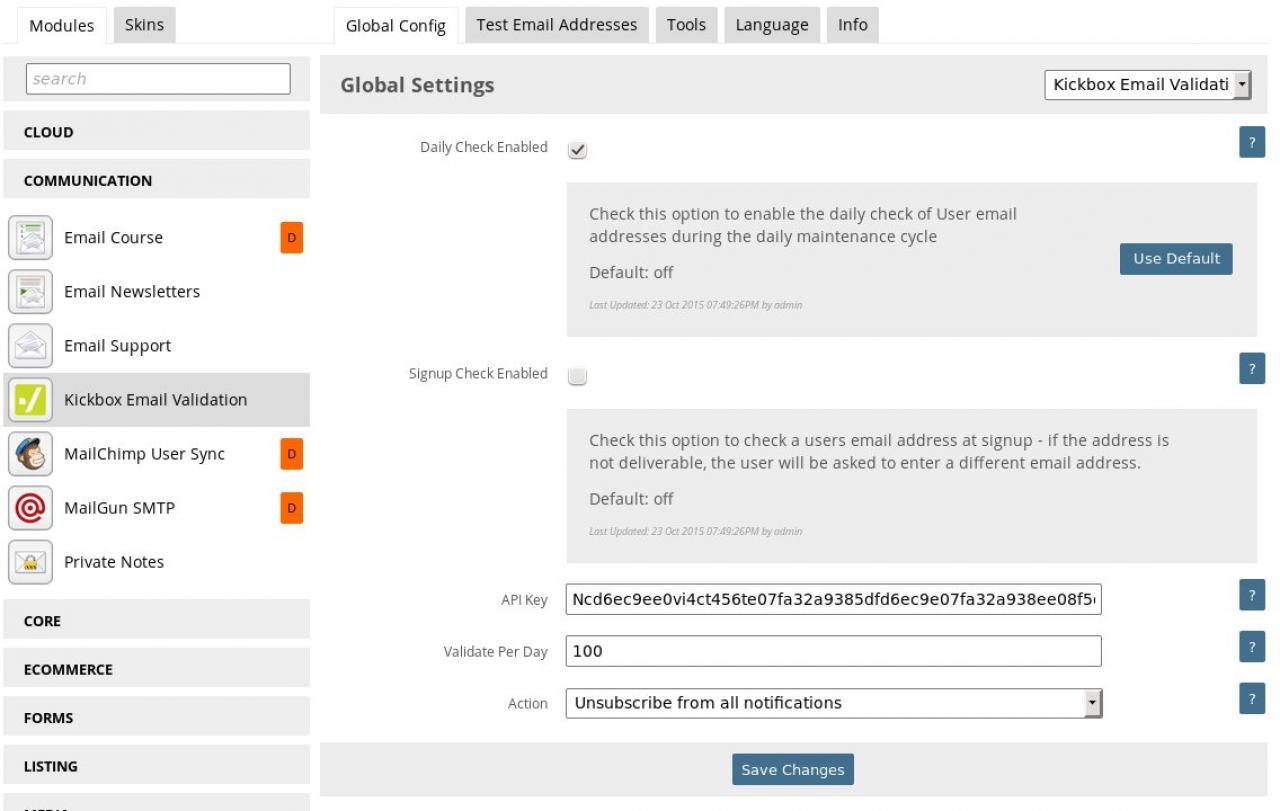Open the Kickbox Email Validation module dropdown
The image size is (1280, 811).
pyautogui.click(x=1147, y=85)
